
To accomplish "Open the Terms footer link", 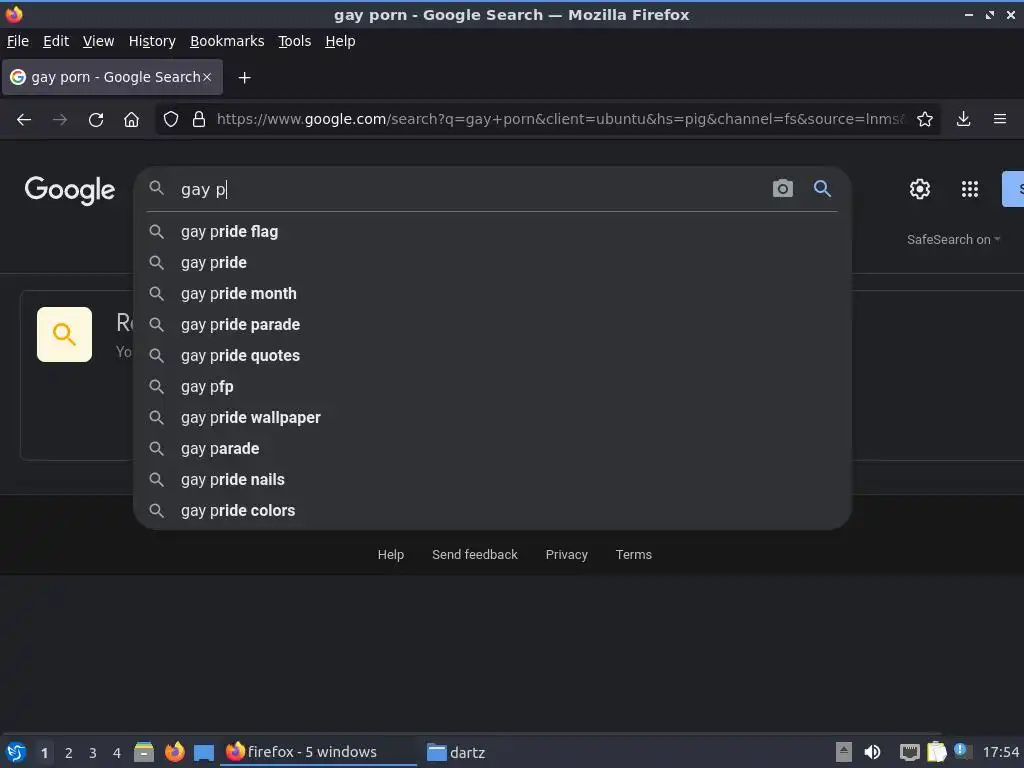I will click(633, 554).
